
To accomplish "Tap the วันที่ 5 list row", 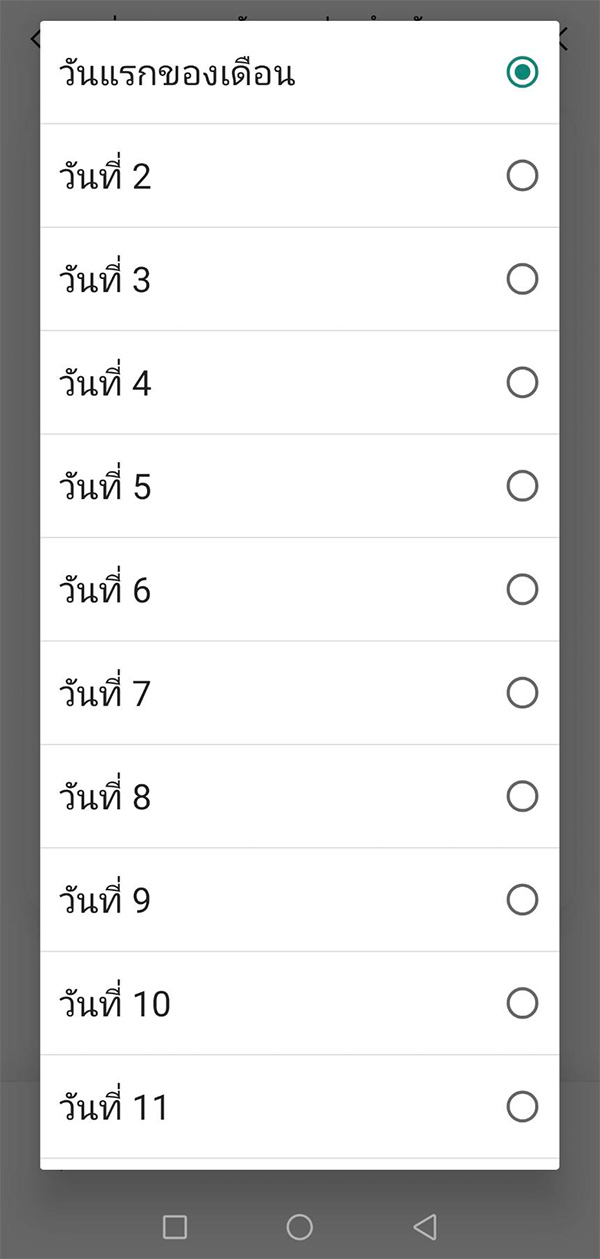I will point(300,486).
